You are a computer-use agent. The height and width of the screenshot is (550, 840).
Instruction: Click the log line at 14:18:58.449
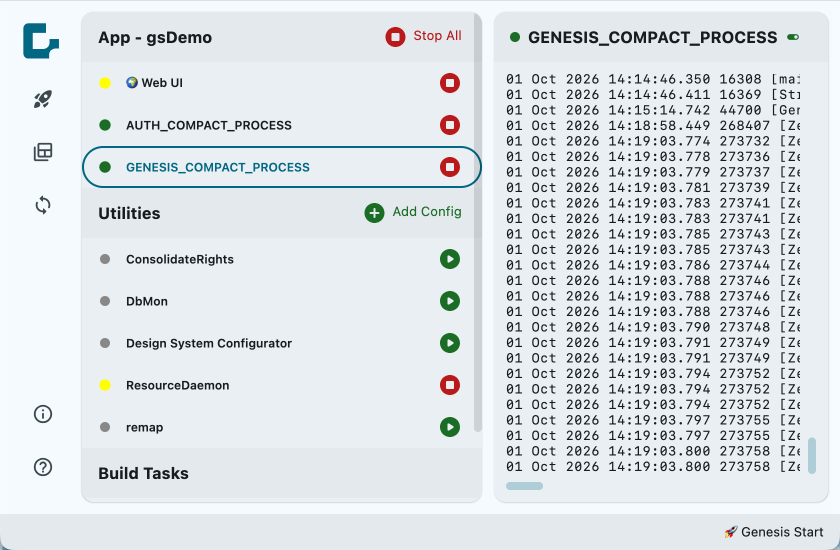point(652,126)
